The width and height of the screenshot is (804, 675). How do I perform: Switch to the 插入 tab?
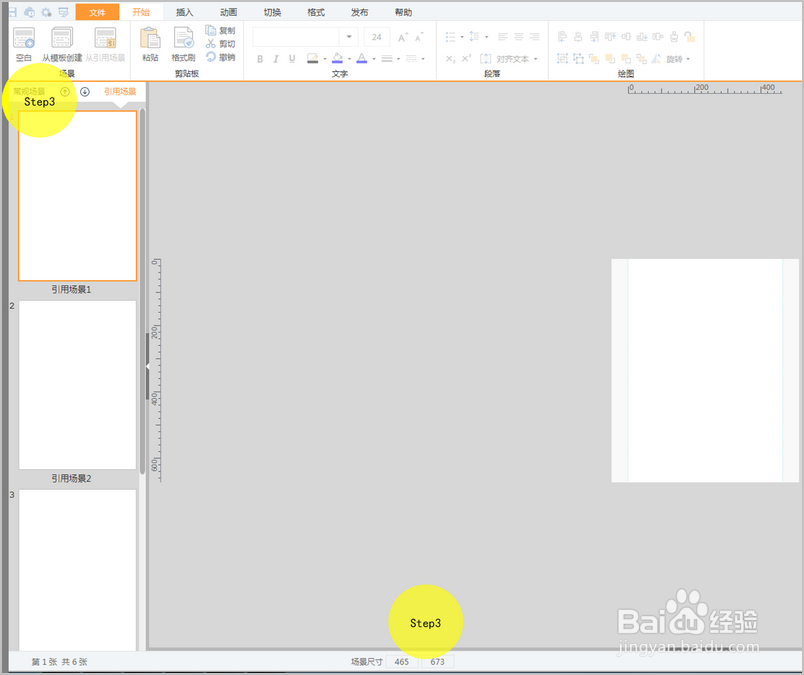pyautogui.click(x=185, y=12)
